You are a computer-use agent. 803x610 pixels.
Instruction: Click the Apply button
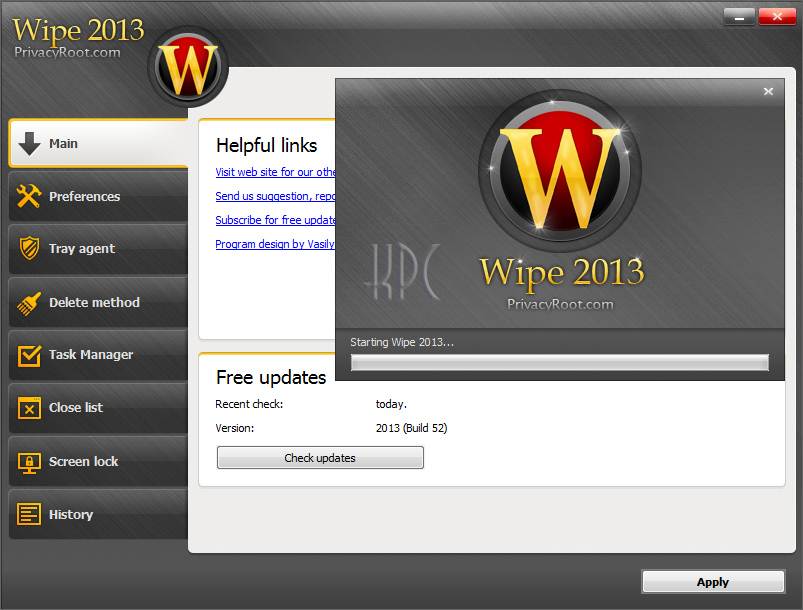[713, 582]
